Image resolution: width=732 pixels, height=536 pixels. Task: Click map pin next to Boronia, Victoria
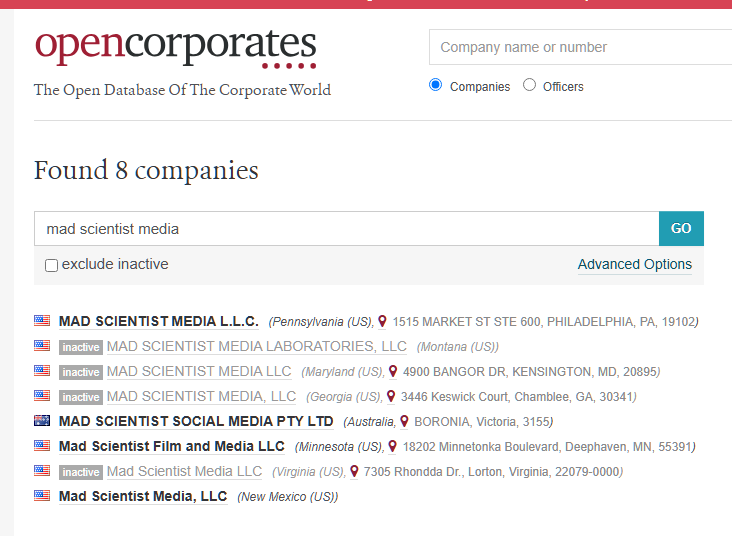coord(405,421)
